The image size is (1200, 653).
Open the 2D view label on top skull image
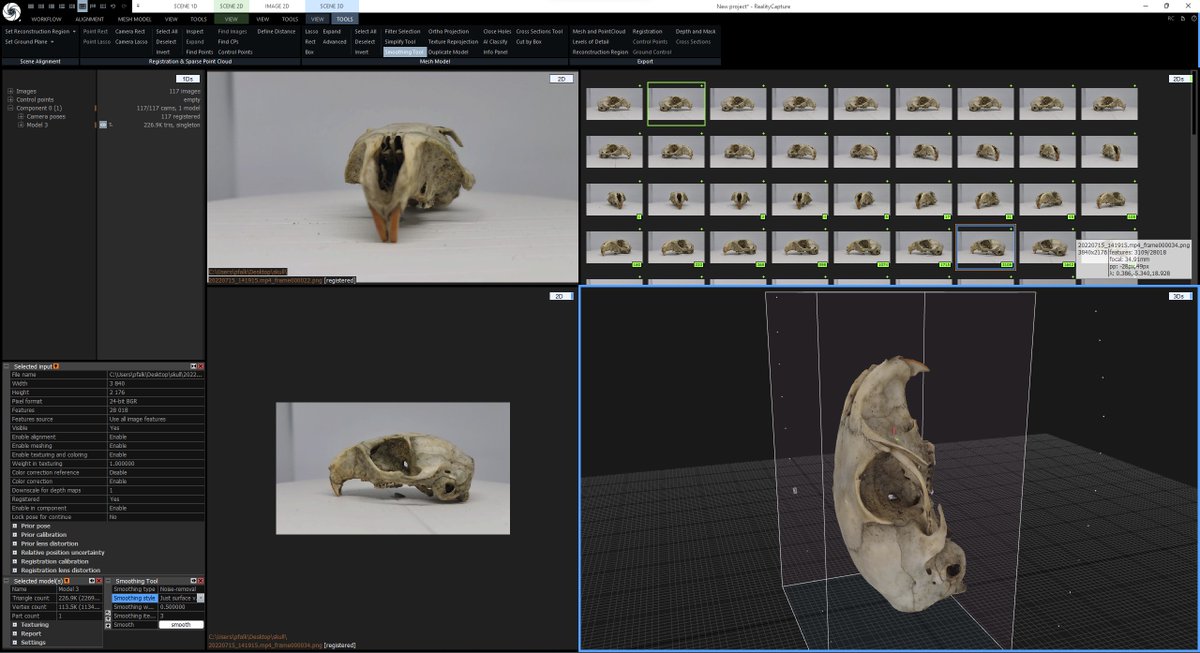[x=561, y=78]
